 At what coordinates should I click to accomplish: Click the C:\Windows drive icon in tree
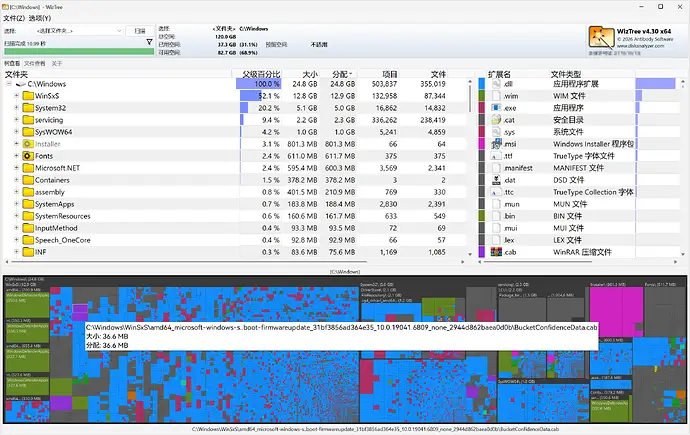click(x=21, y=84)
